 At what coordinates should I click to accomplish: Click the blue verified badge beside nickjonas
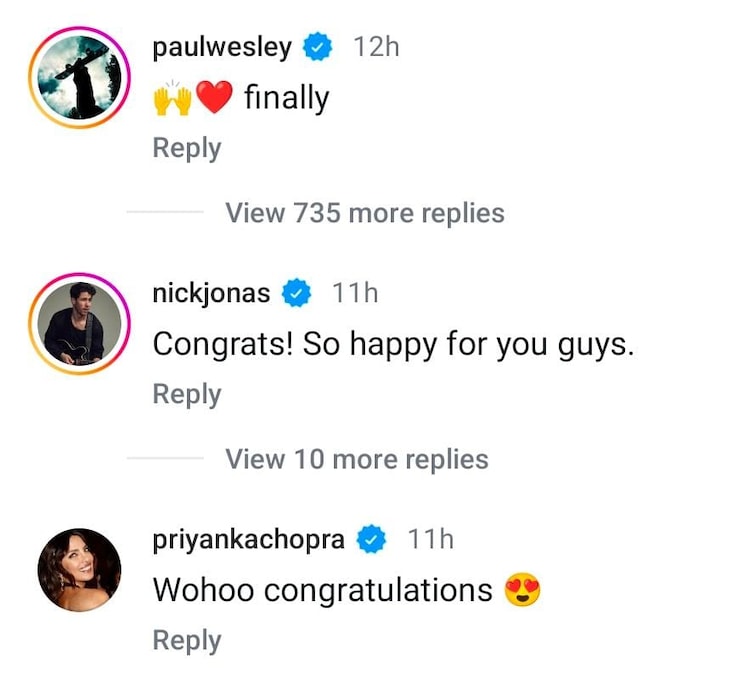pos(296,293)
